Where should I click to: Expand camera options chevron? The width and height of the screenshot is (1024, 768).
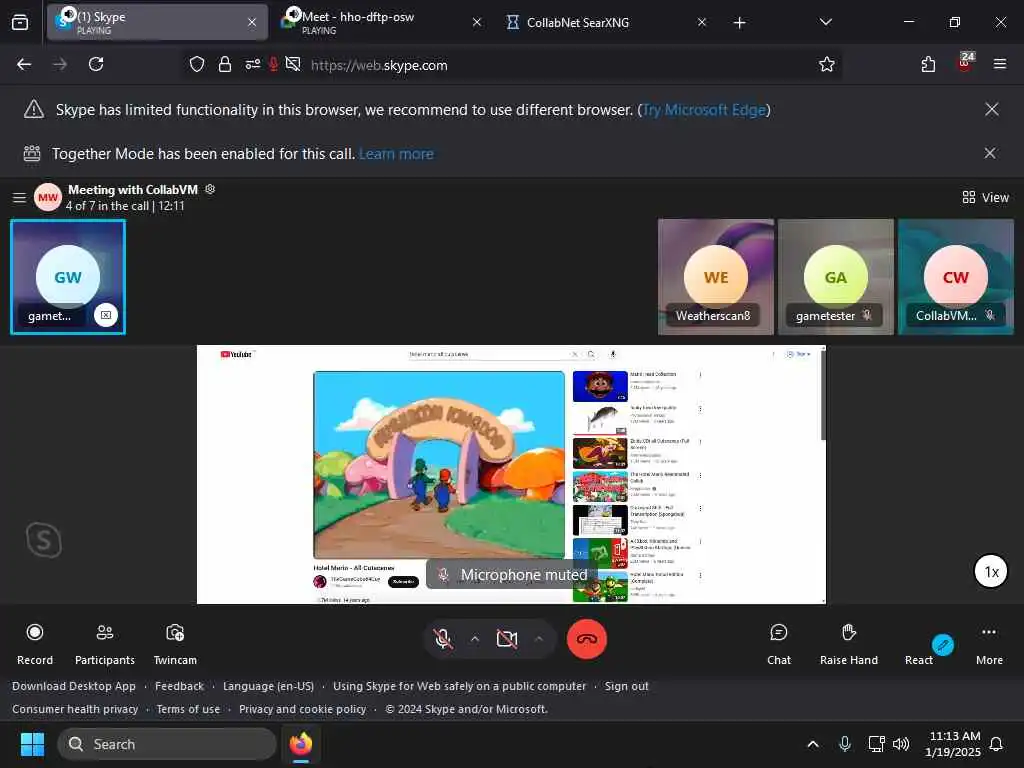[x=539, y=639]
